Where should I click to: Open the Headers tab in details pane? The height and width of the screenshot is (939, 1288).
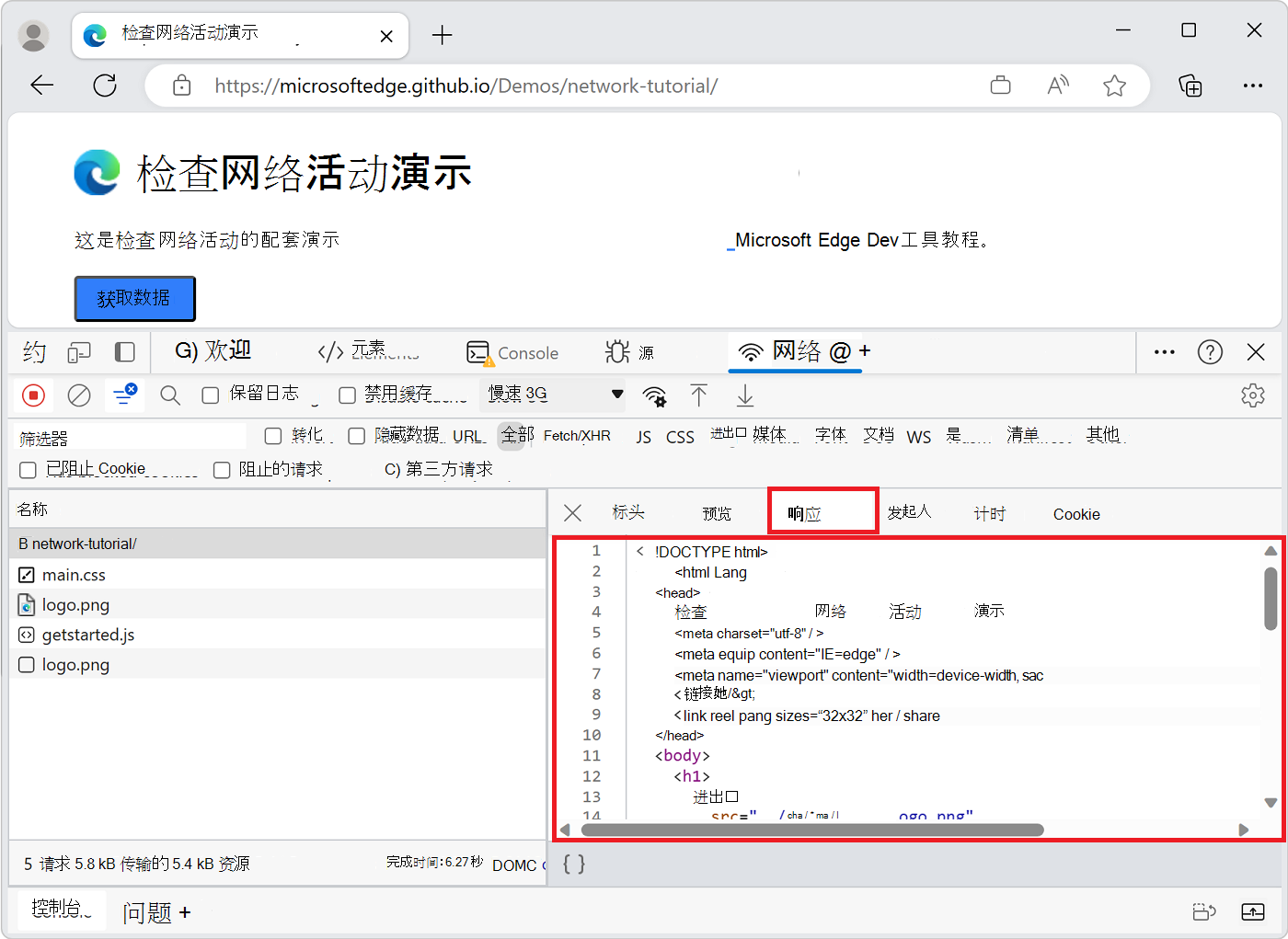pos(628,512)
